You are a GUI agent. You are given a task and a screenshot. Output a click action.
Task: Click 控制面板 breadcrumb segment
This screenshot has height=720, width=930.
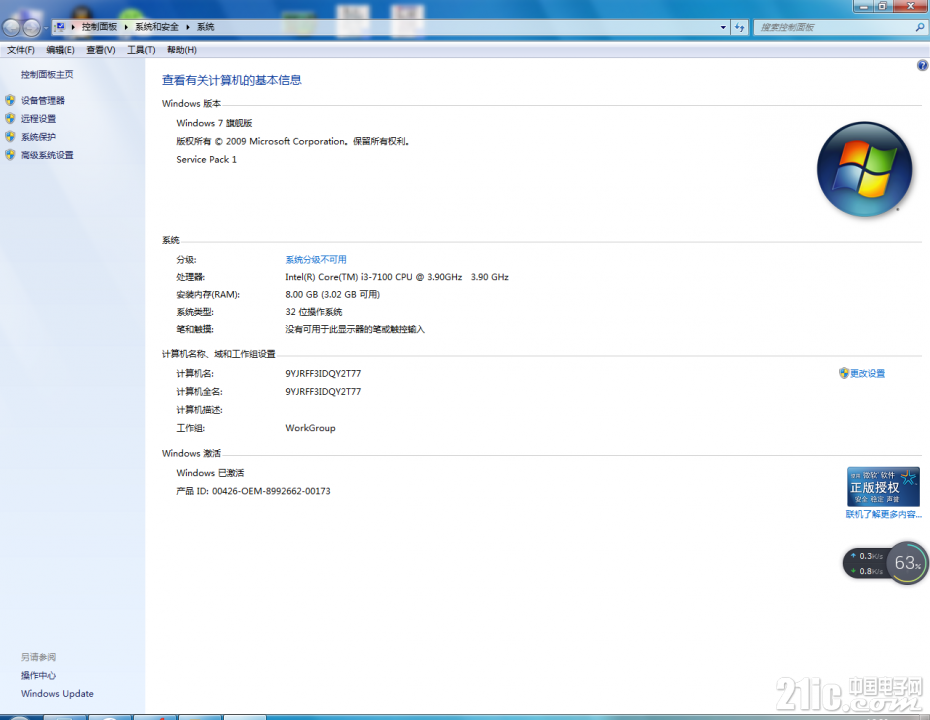point(99,27)
